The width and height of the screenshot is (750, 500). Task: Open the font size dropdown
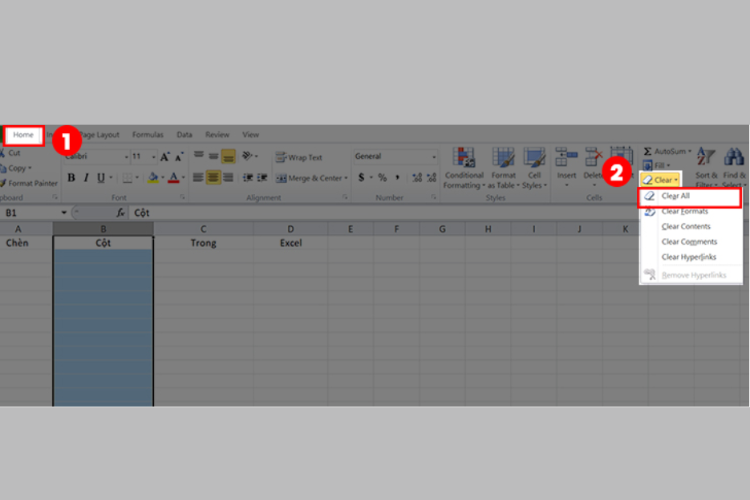point(154,156)
